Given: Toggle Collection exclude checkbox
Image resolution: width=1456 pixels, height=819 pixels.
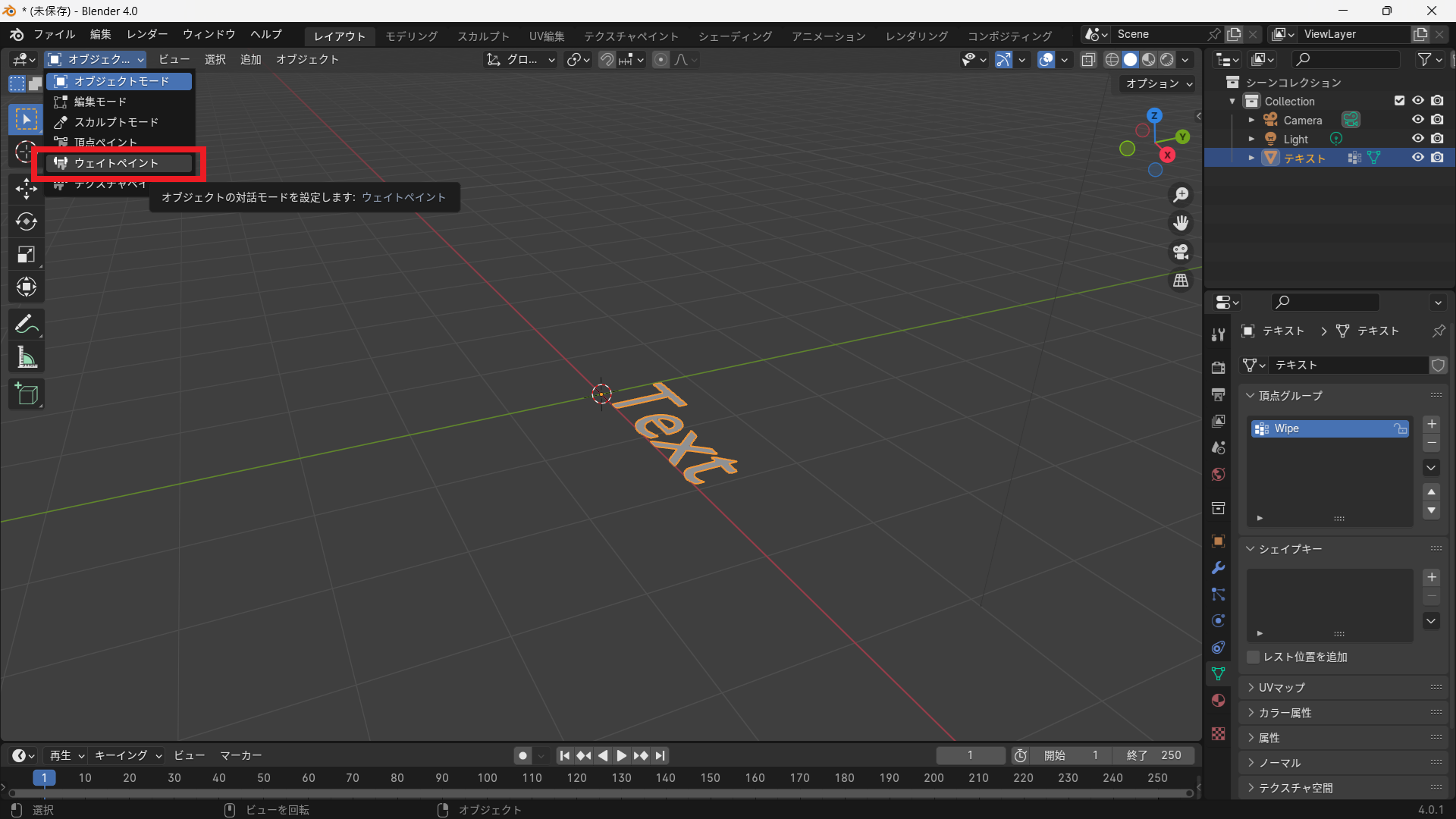Looking at the screenshot, I should pos(1399,101).
